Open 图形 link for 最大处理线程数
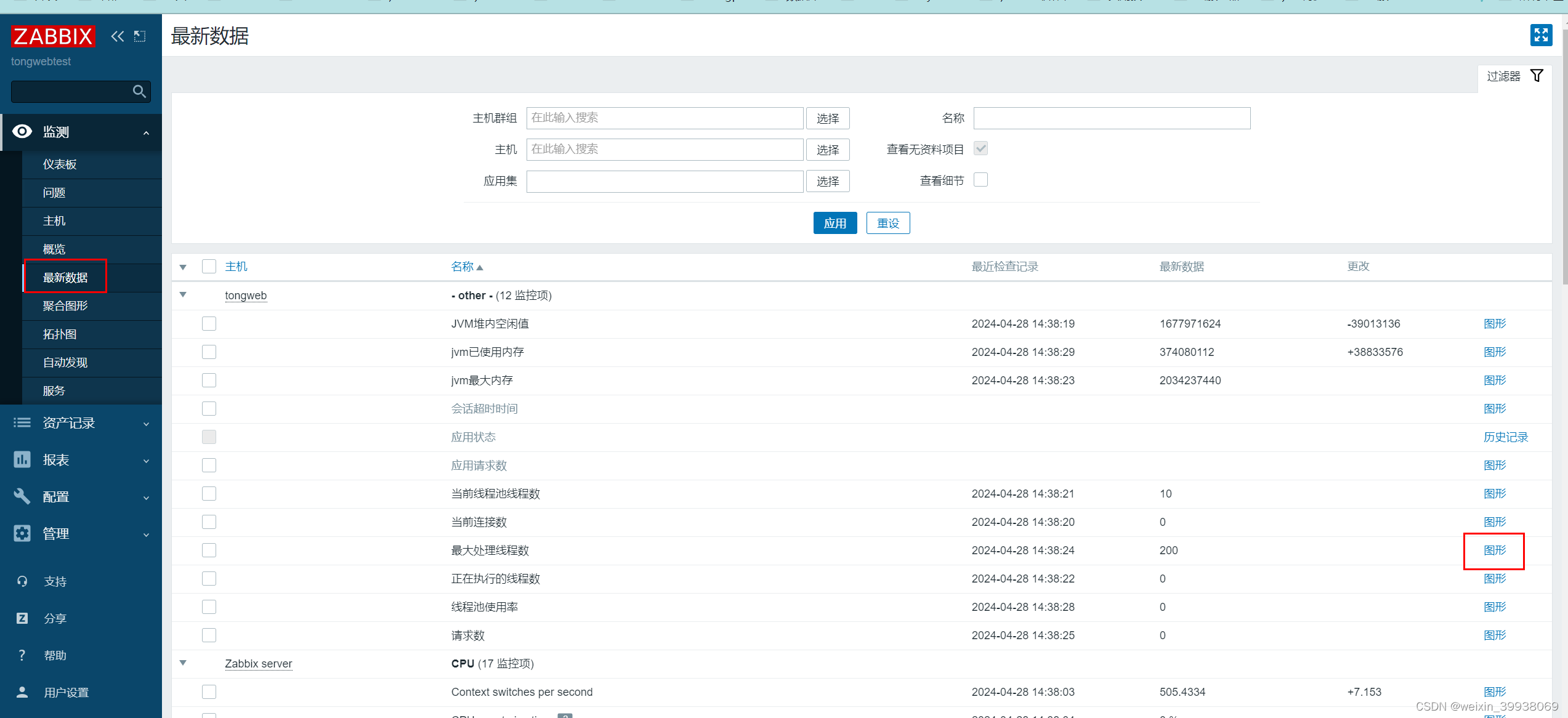The width and height of the screenshot is (1568, 718). (1495, 551)
